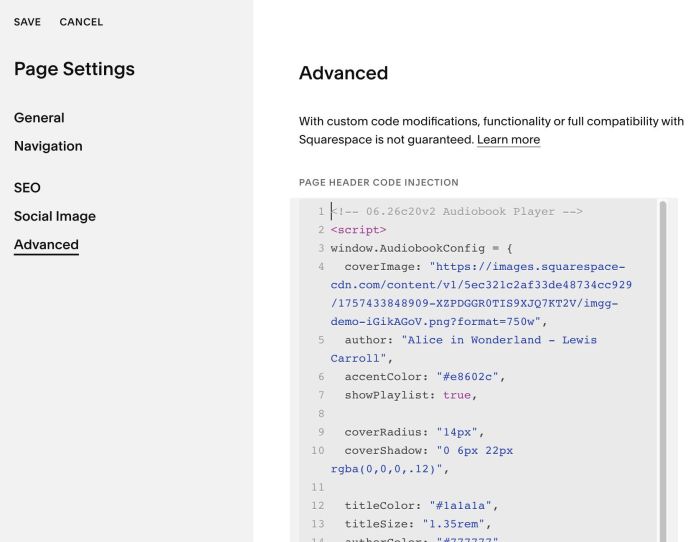
Task: Click the showPlaylist true value
Action: tap(457, 395)
